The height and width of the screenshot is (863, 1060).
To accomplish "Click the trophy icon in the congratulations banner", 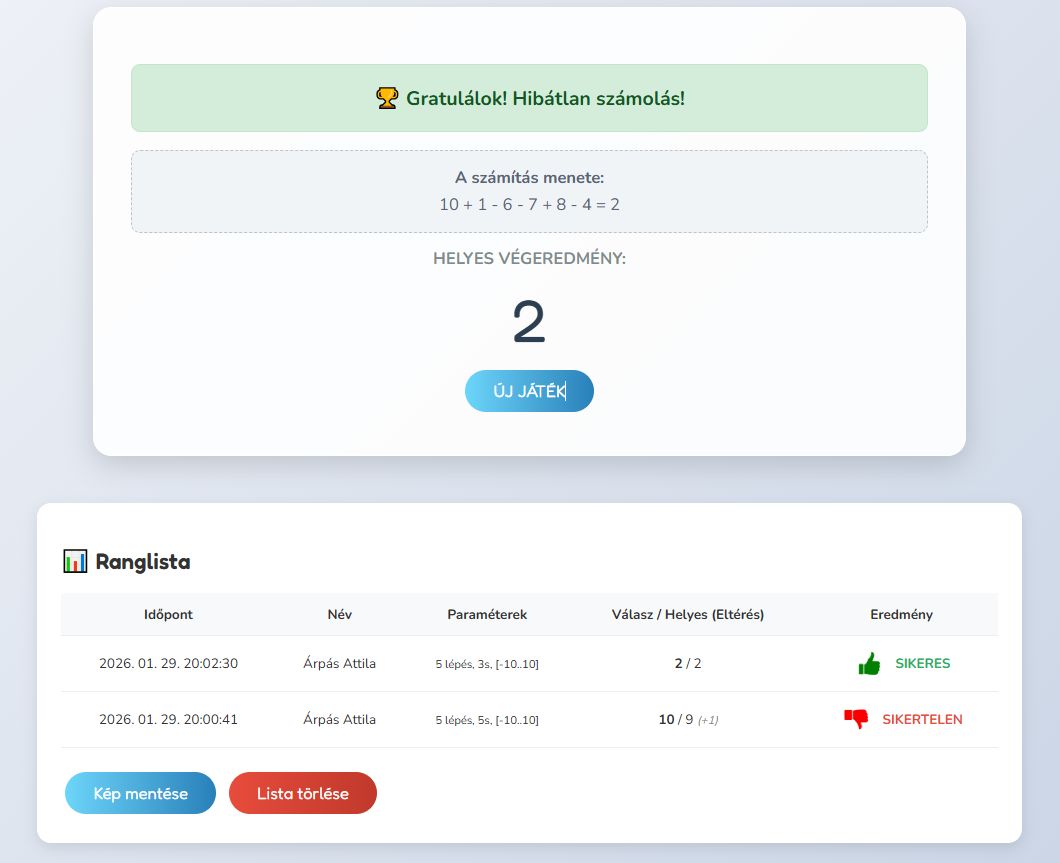I will point(387,98).
